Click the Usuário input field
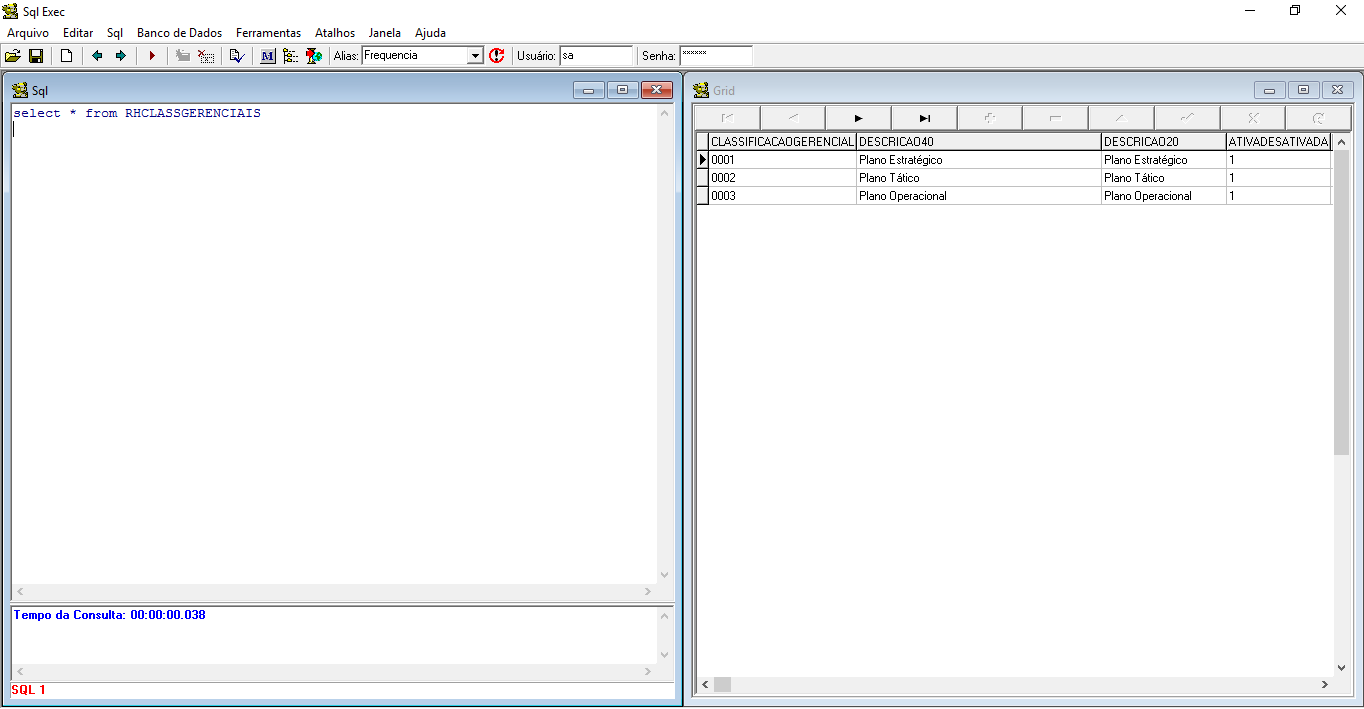 tap(595, 56)
